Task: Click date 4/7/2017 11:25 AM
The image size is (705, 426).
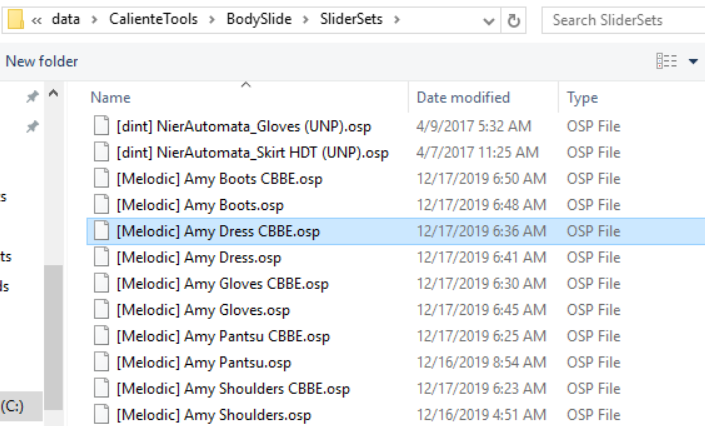Action: pyautogui.click(x=477, y=152)
